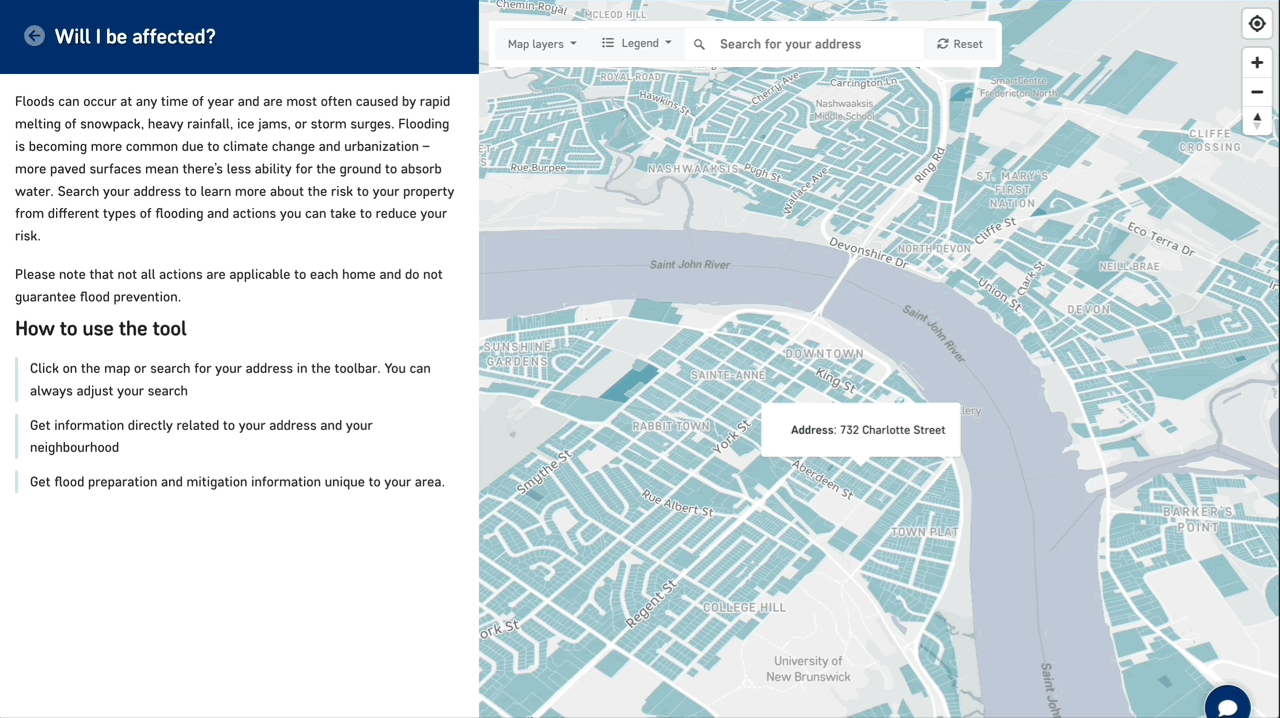The image size is (1280, 718).
Task: Click the Will I be affected? title
Action: (135, 37)
